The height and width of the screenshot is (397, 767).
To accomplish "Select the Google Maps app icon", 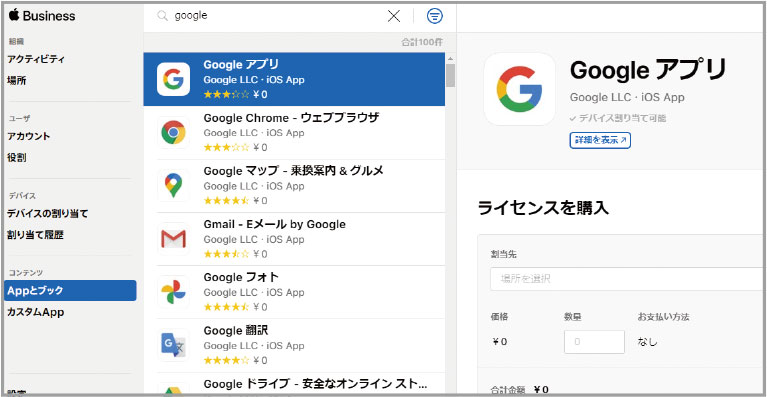I will coord(173,186).
